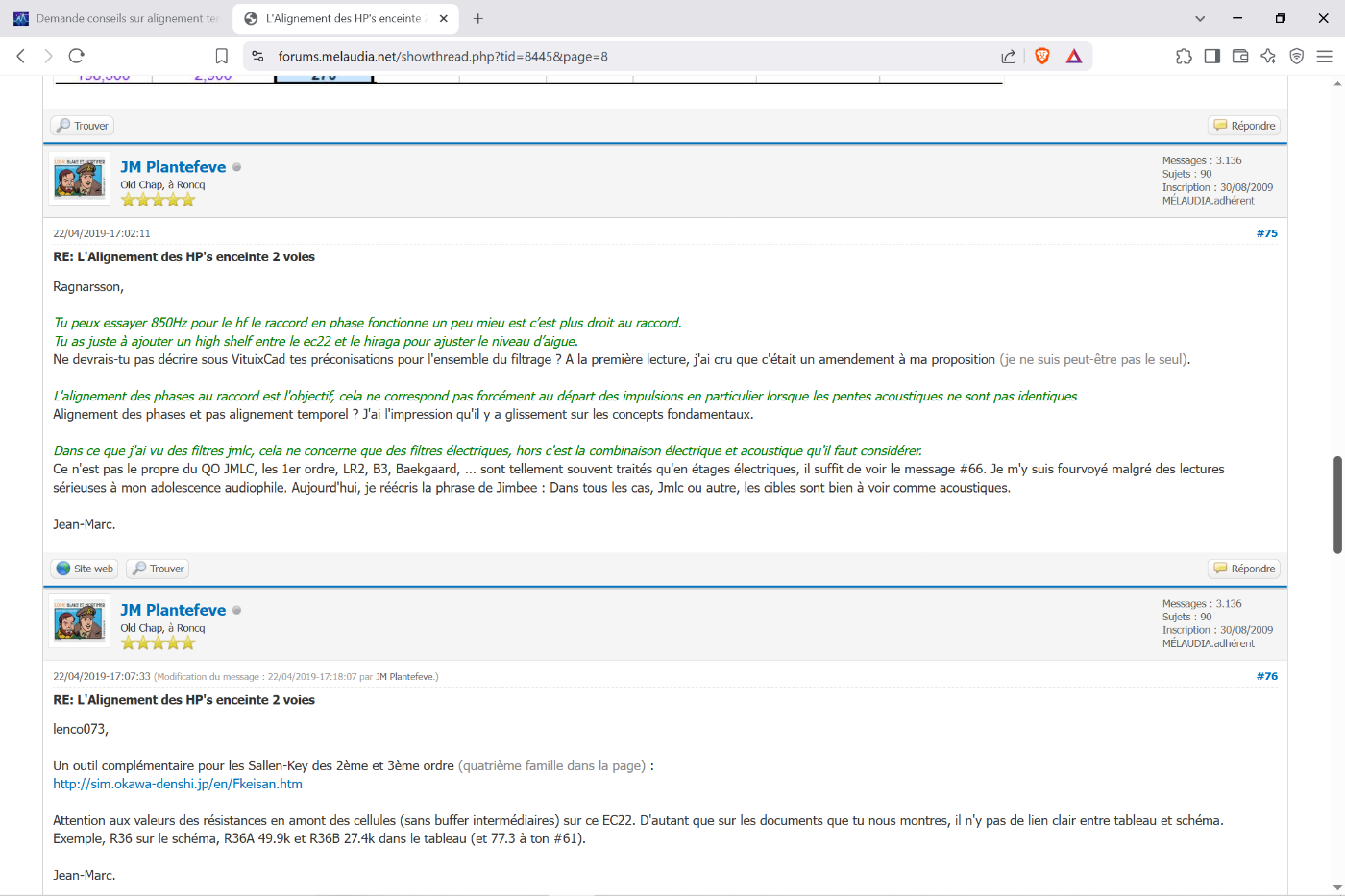Viewport: 1345px width, 896px height.
Task: Click the share page icon in address bar
Action: [x=1008, y=57]
